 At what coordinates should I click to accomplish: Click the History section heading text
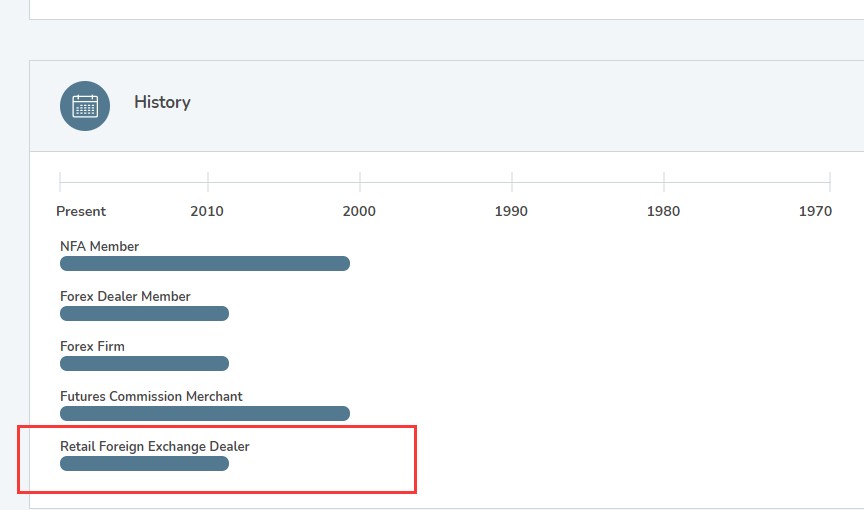coord(162,102)
